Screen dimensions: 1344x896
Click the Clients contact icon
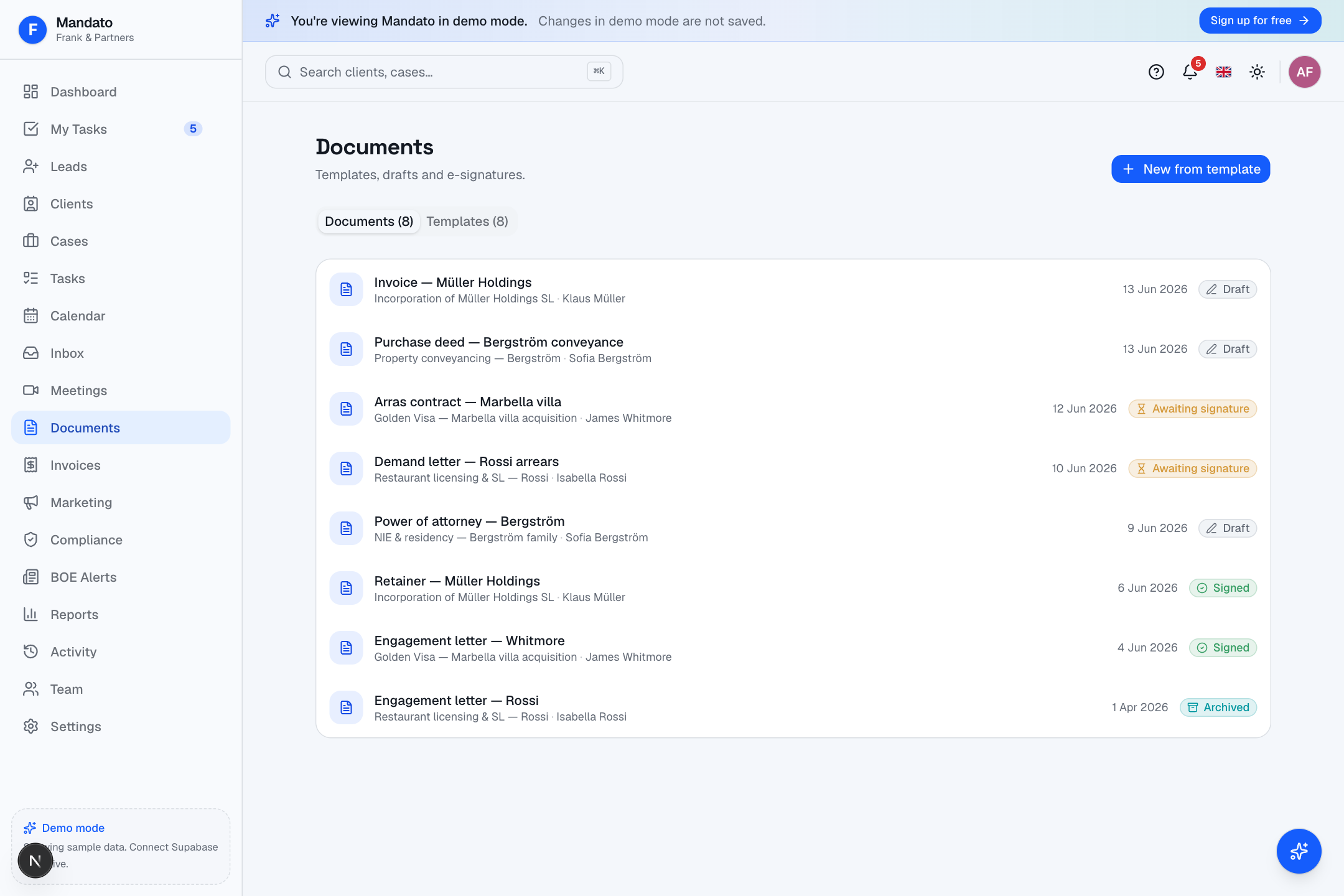pyautogui.click(x=30, y=204)
